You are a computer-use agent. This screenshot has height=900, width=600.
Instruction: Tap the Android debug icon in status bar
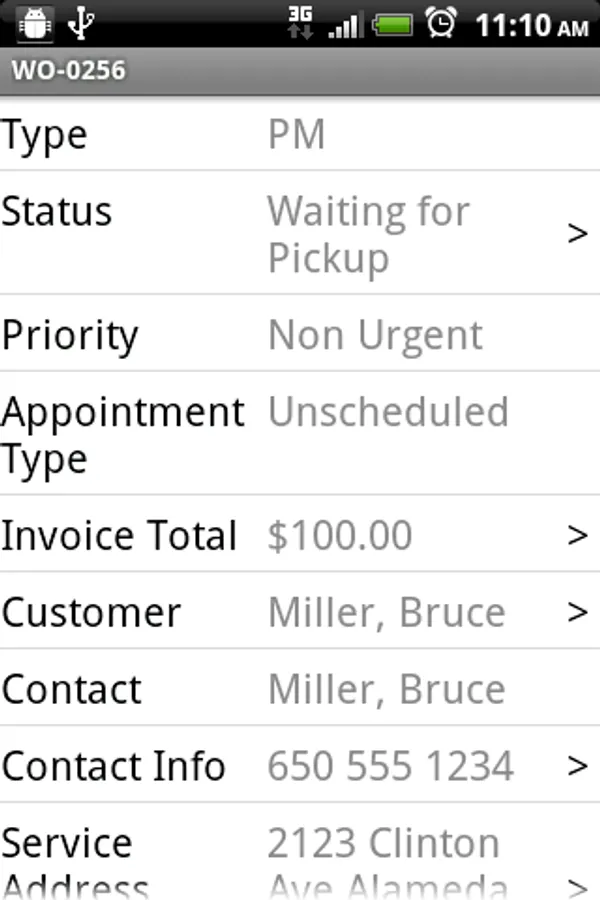click(x=35, y=24)
